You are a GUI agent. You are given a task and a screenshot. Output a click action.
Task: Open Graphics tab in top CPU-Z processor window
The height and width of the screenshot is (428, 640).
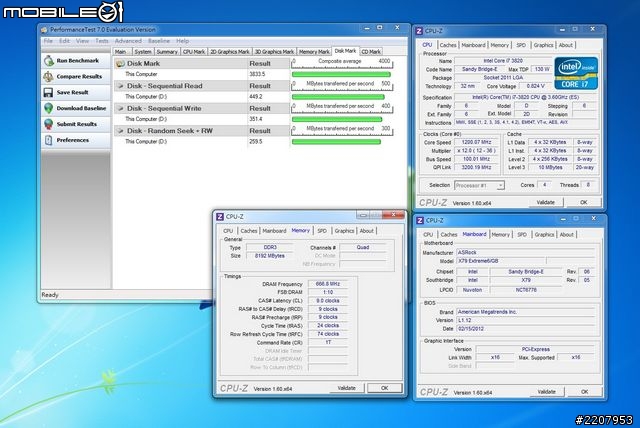543,45
